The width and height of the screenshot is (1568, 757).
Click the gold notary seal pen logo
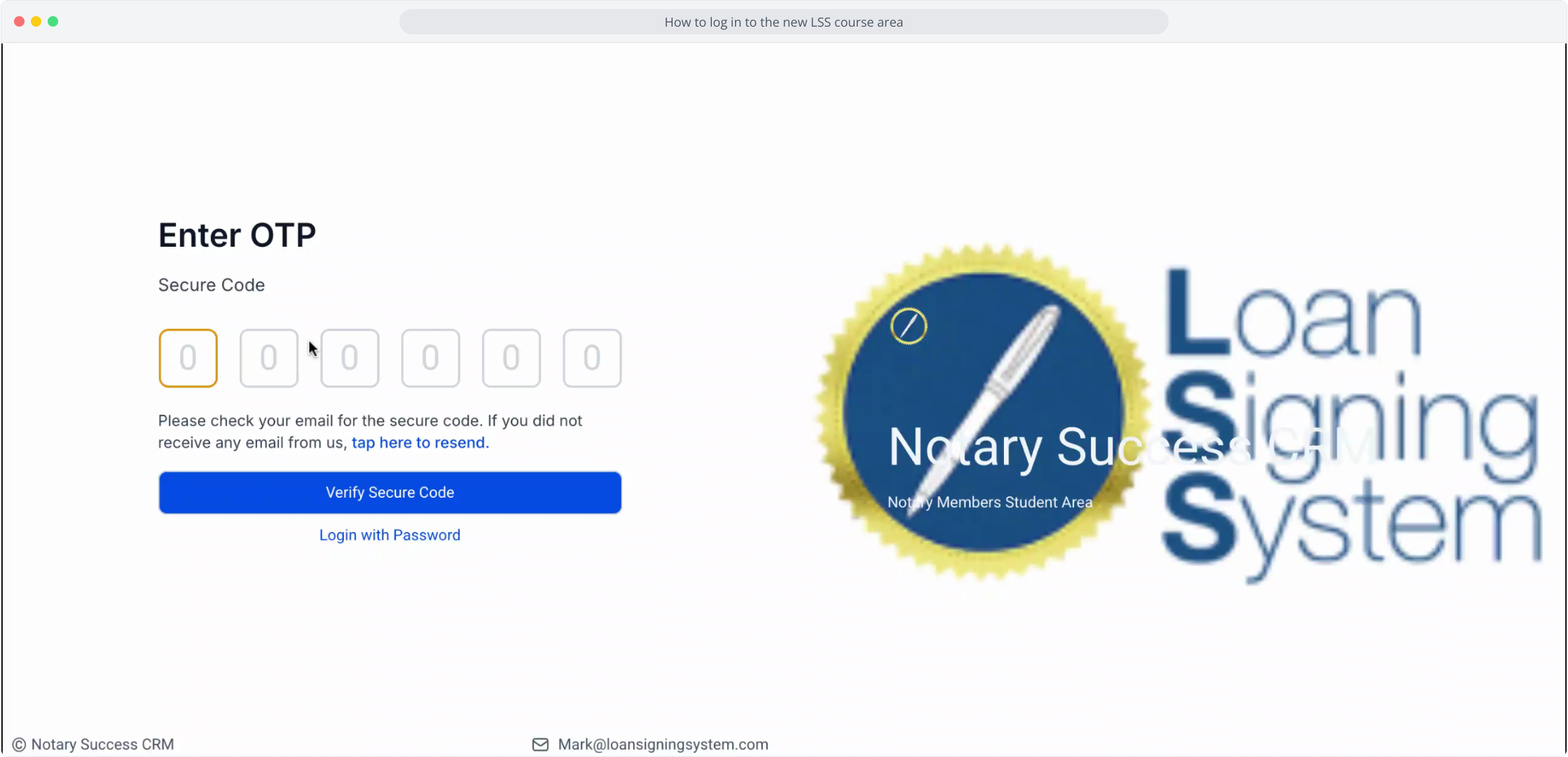[982, 412]
